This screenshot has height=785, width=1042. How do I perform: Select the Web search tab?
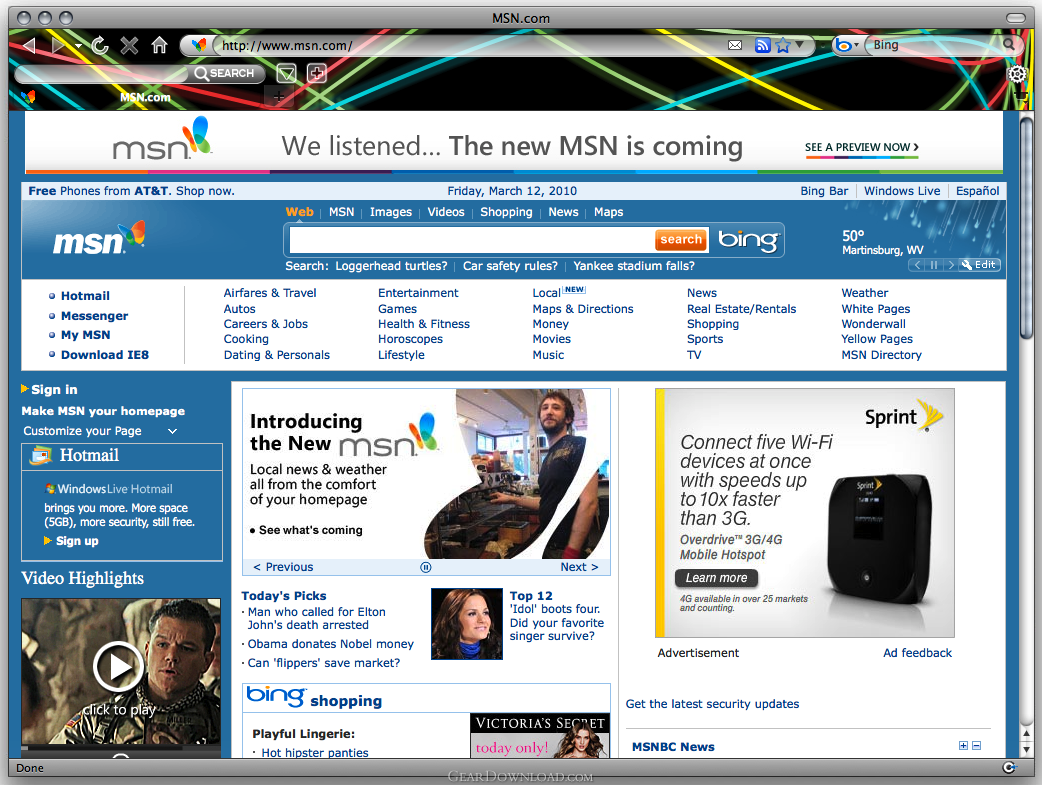click(299, 212)
